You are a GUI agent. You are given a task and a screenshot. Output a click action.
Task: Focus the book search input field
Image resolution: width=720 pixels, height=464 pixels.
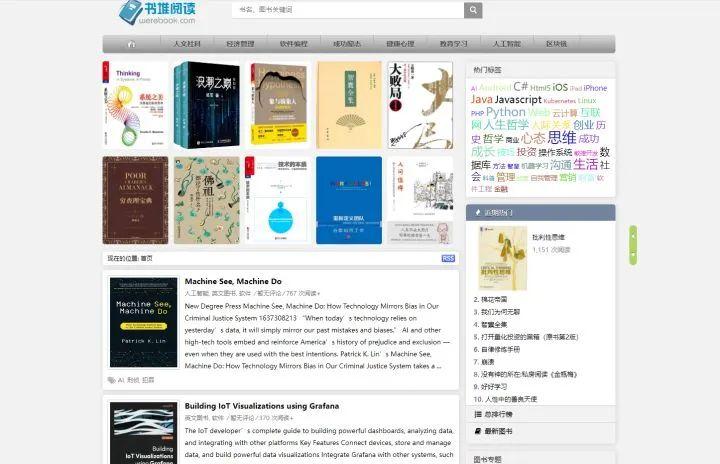pyautogui.click(x=348, y=10)
